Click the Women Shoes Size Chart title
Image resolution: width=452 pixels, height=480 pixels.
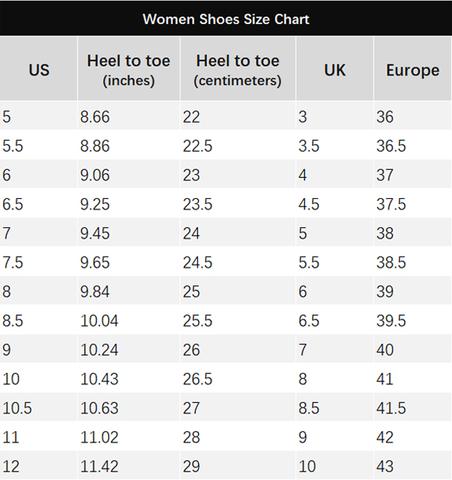pyautogui.click(x=226, y=19)
